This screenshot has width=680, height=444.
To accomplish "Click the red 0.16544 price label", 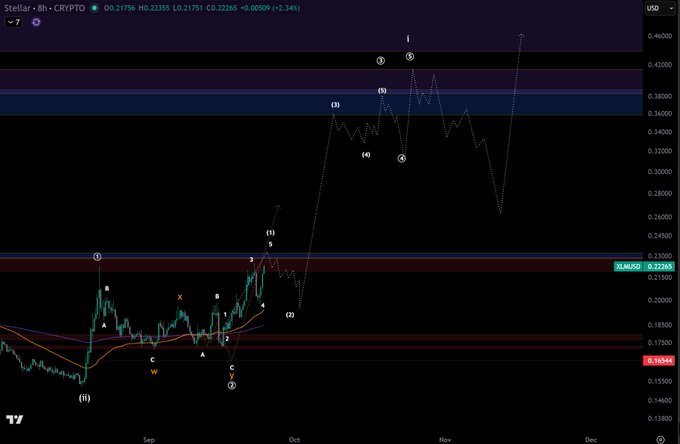I will click(x=659, y=360).
